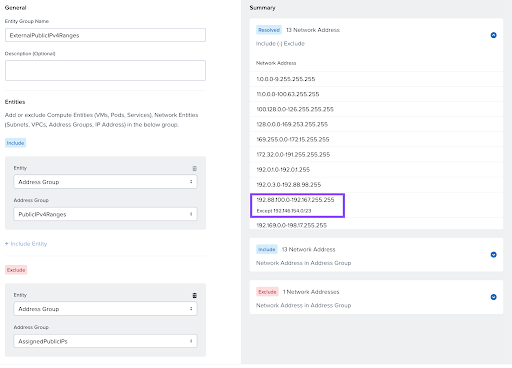Open AssignedPublicIPs address group dropdown
This screenshot has width=512, height=368.
[105, 341]
